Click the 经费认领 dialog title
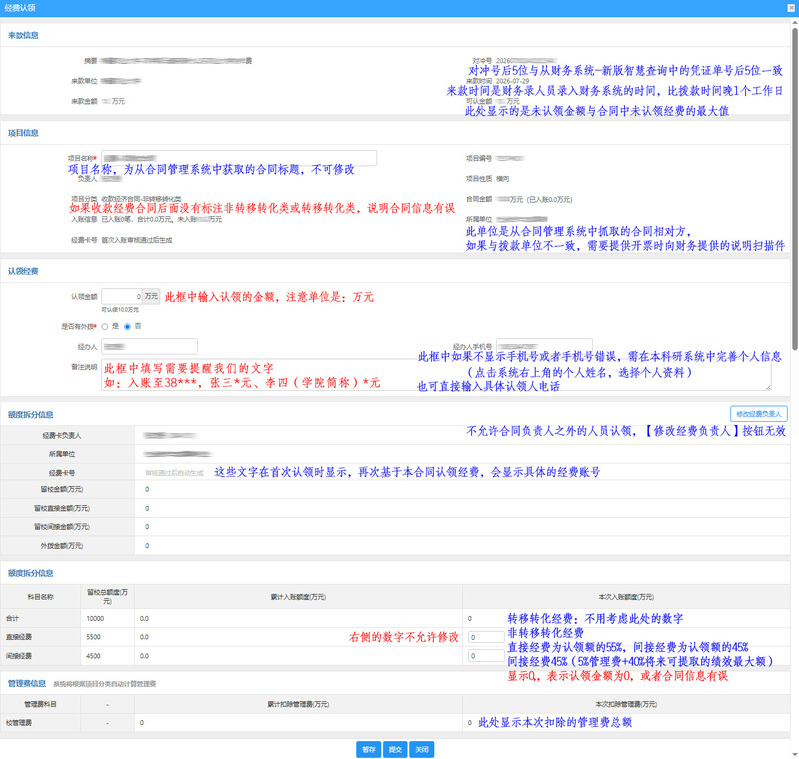Screen dimensions: 799x759 [20, 8]
